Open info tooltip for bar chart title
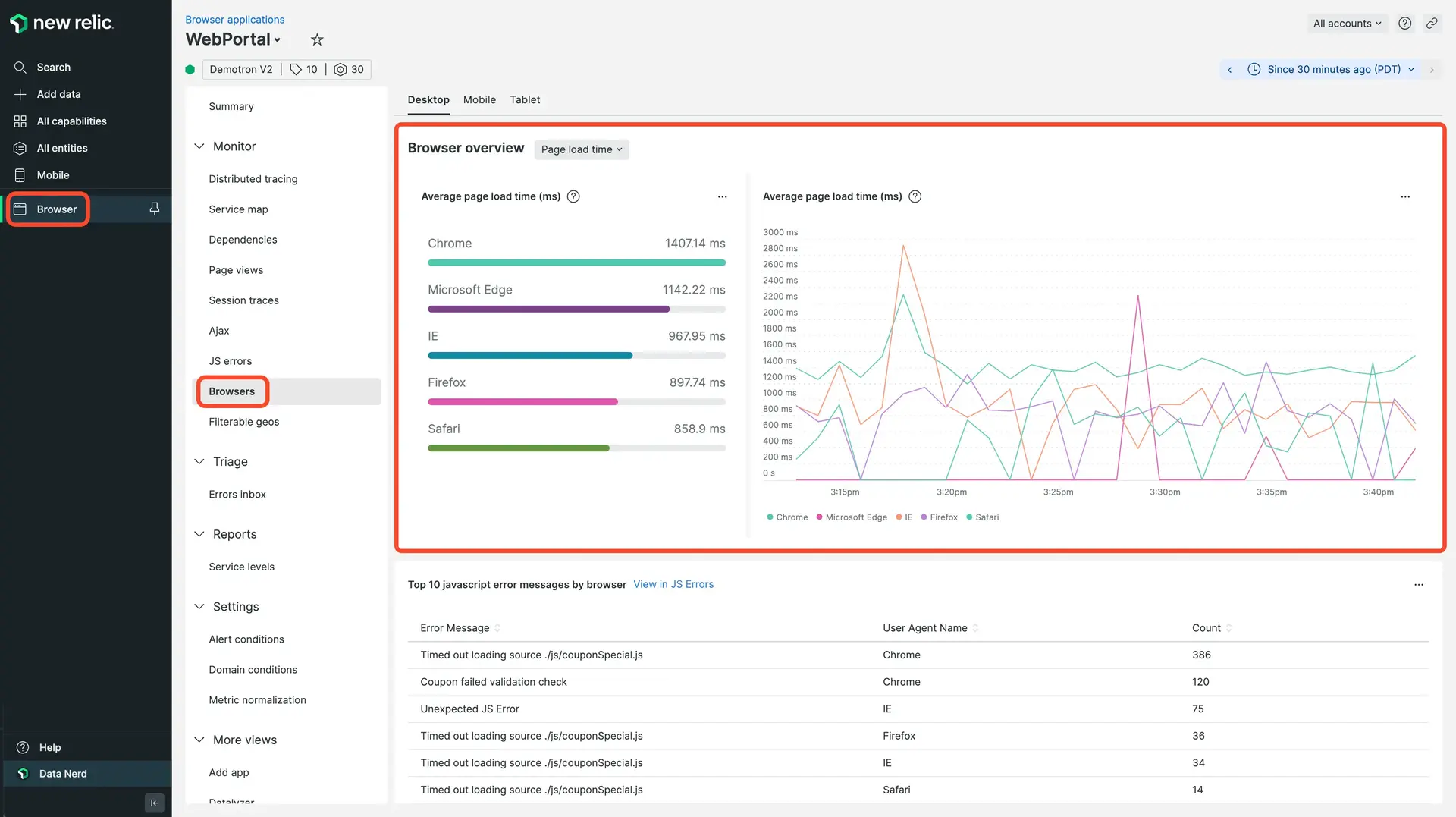Viewport: 1456px width, 817px height. tap(573, 196)
